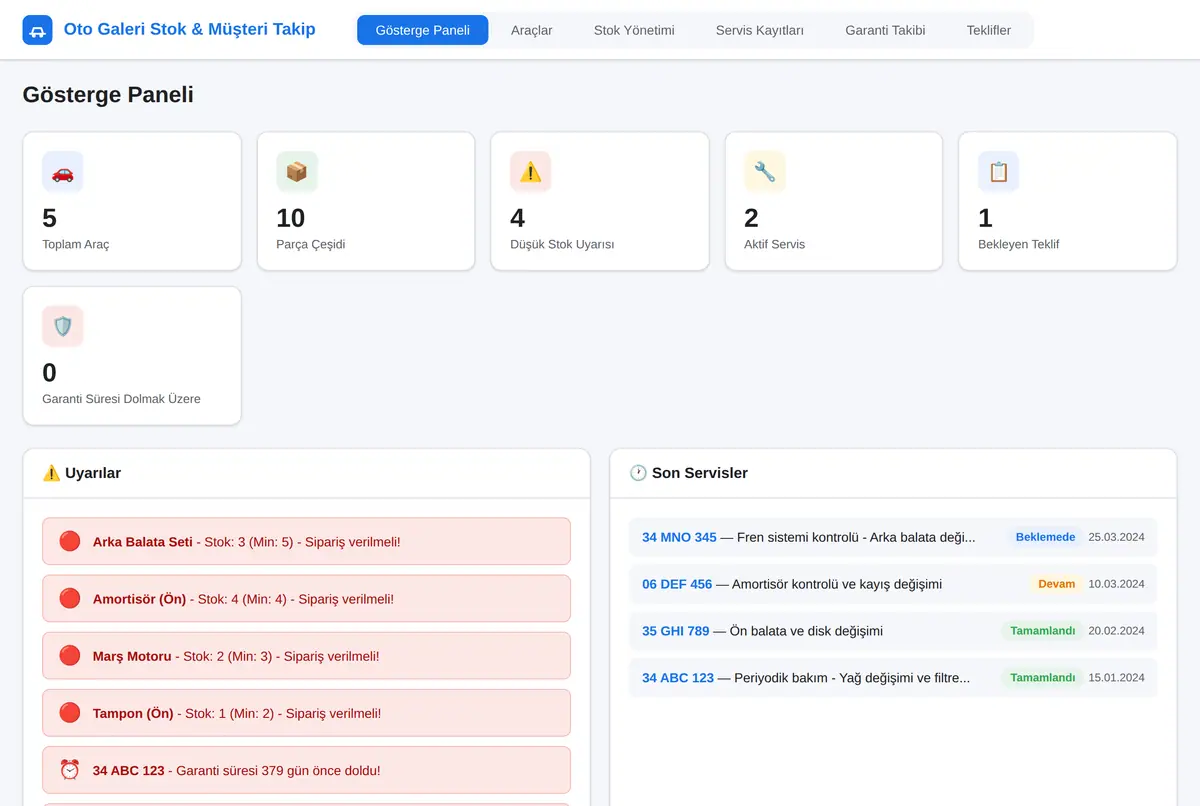Open the Gösterge Paneli tab

tap(423, 30)
